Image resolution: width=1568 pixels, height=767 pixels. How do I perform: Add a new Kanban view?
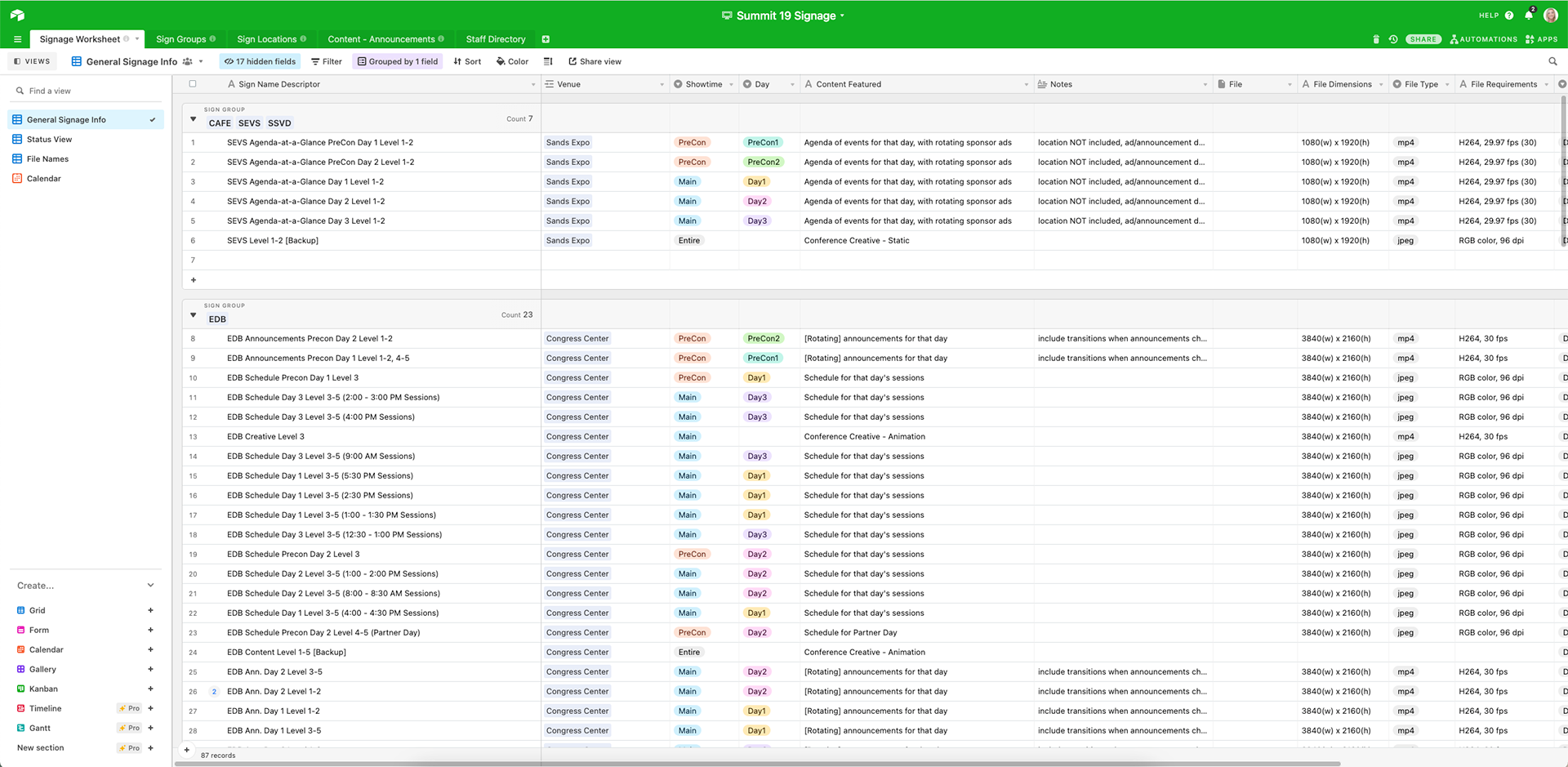coord(150,689)
